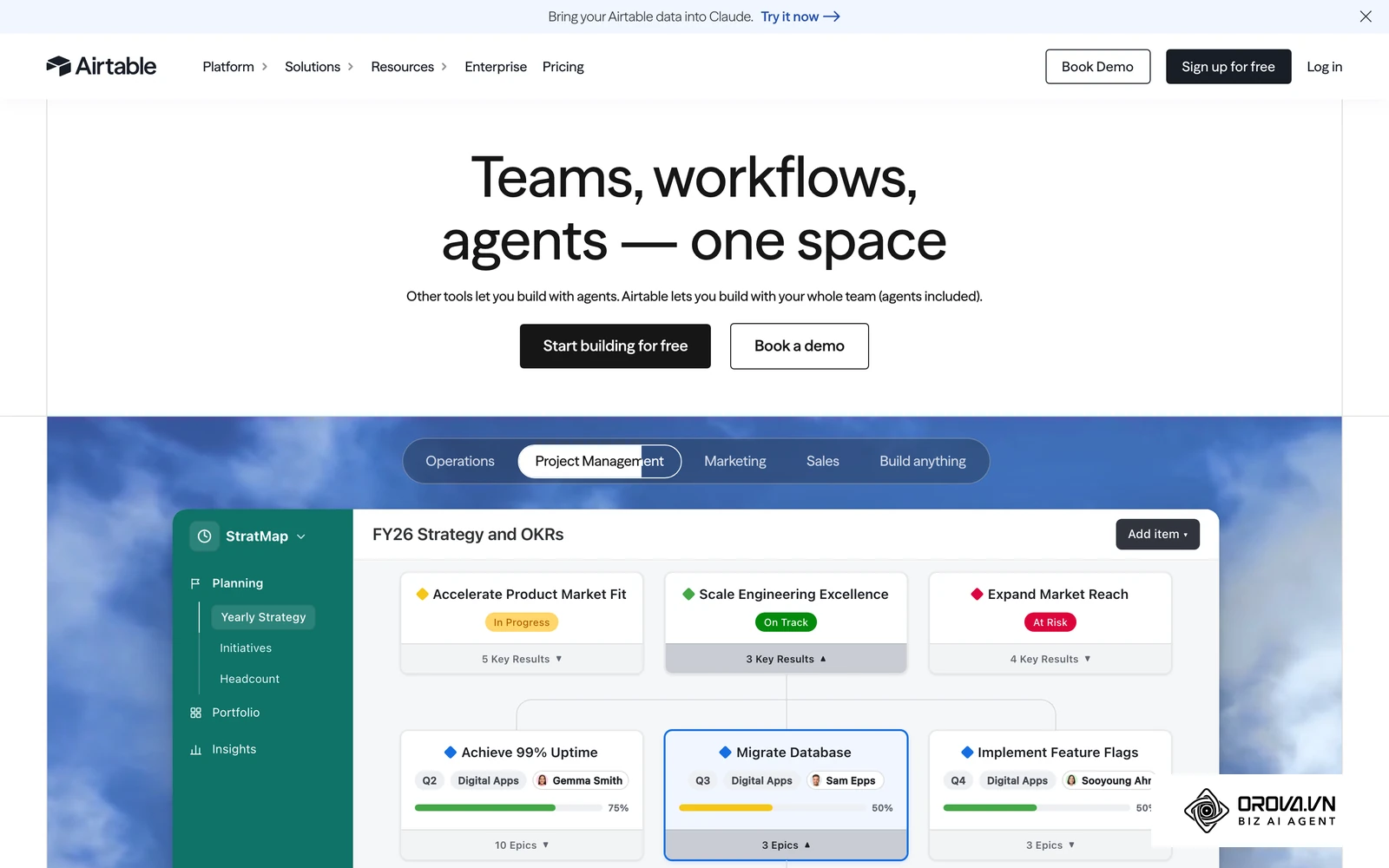Click the StratMap clock icon

[x=204, y=536]
